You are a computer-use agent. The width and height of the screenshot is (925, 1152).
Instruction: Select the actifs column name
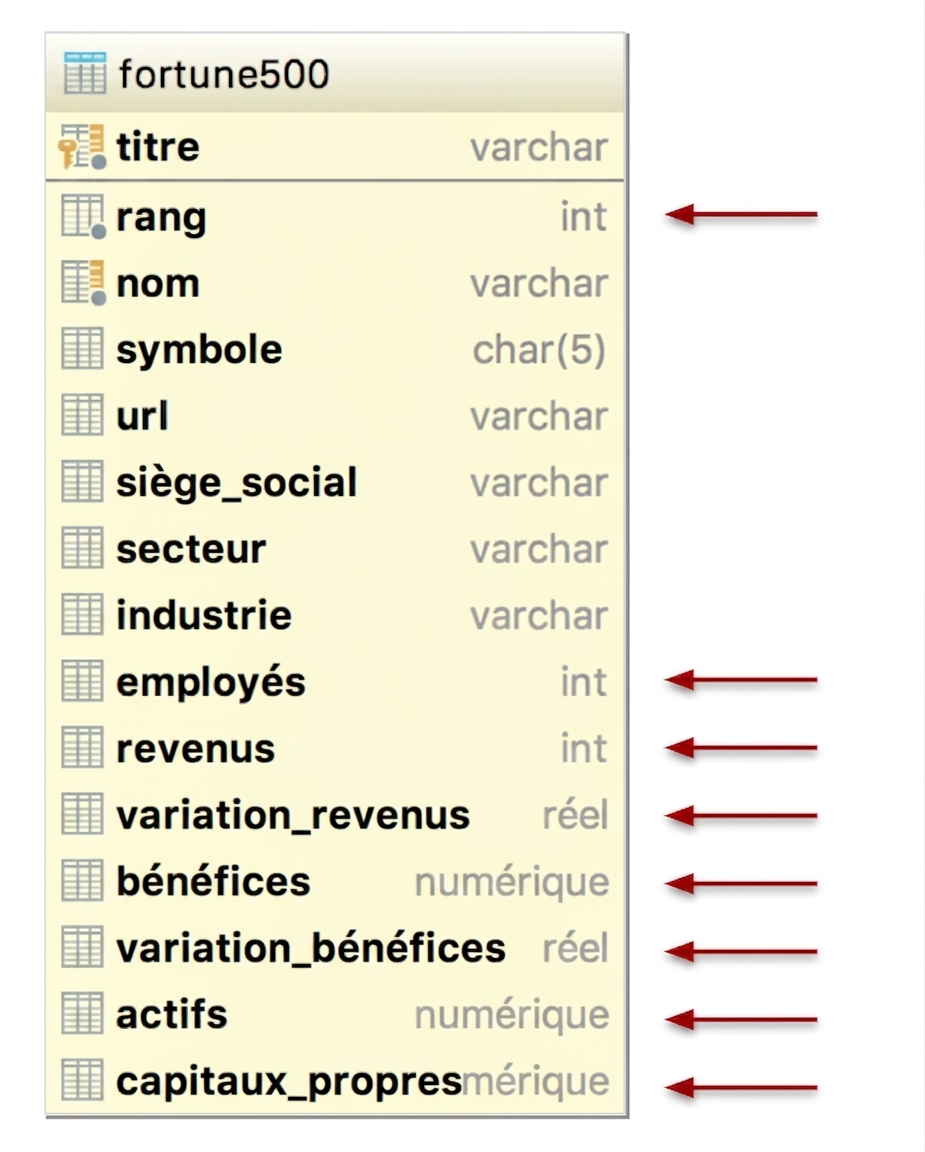[x=172, y=1015]
